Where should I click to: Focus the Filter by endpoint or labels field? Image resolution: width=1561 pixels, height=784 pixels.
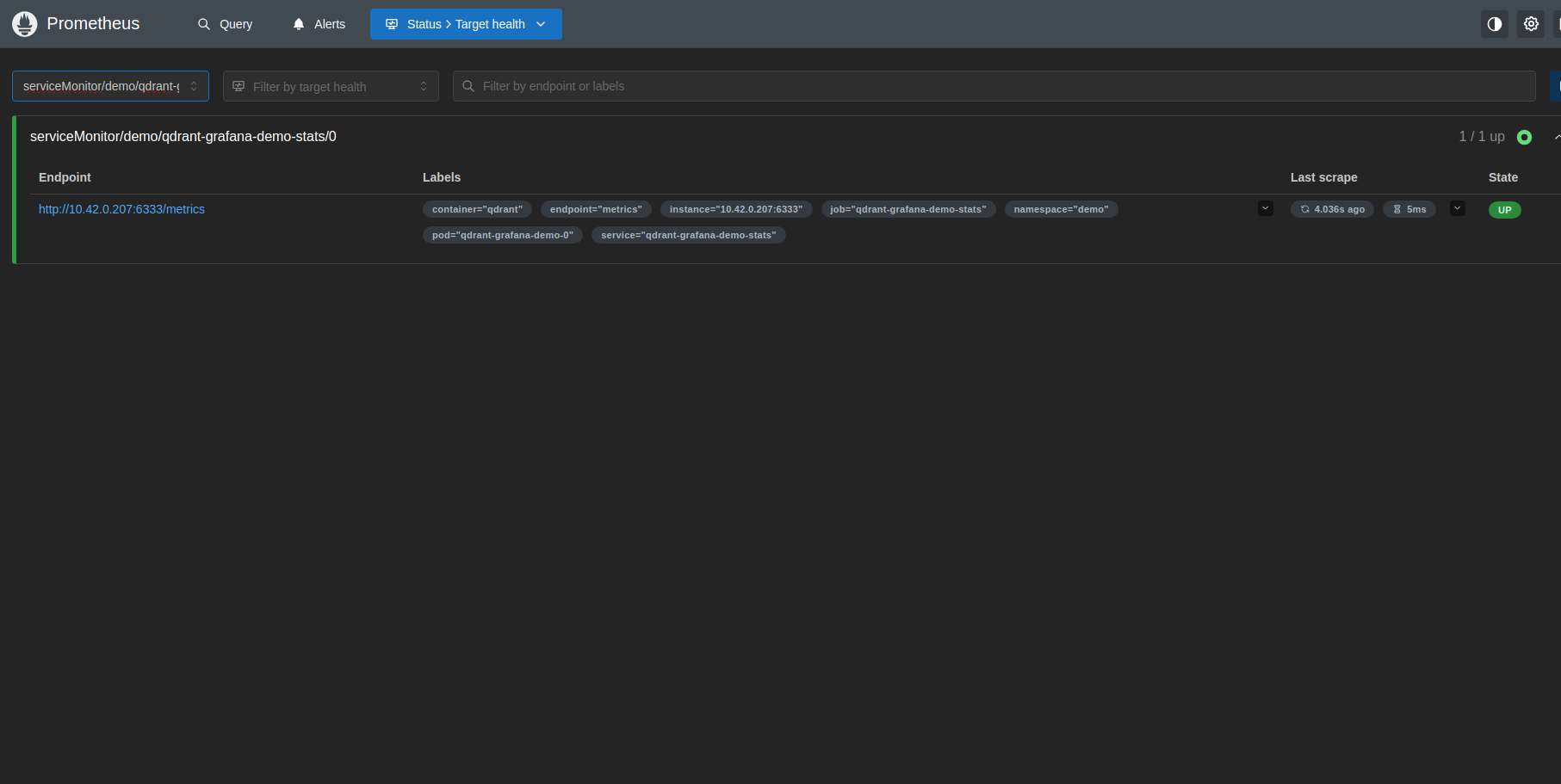[994, 86]
